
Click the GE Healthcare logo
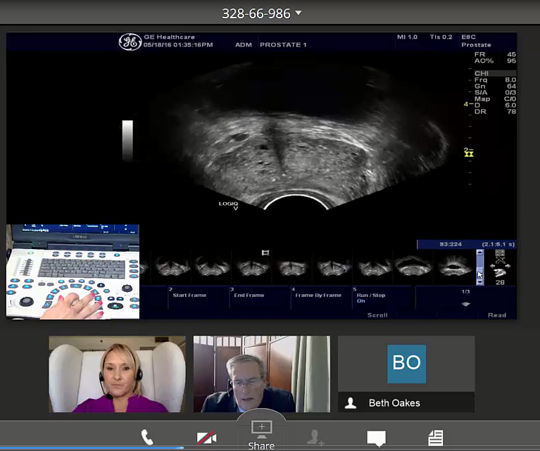click(130, 42)
